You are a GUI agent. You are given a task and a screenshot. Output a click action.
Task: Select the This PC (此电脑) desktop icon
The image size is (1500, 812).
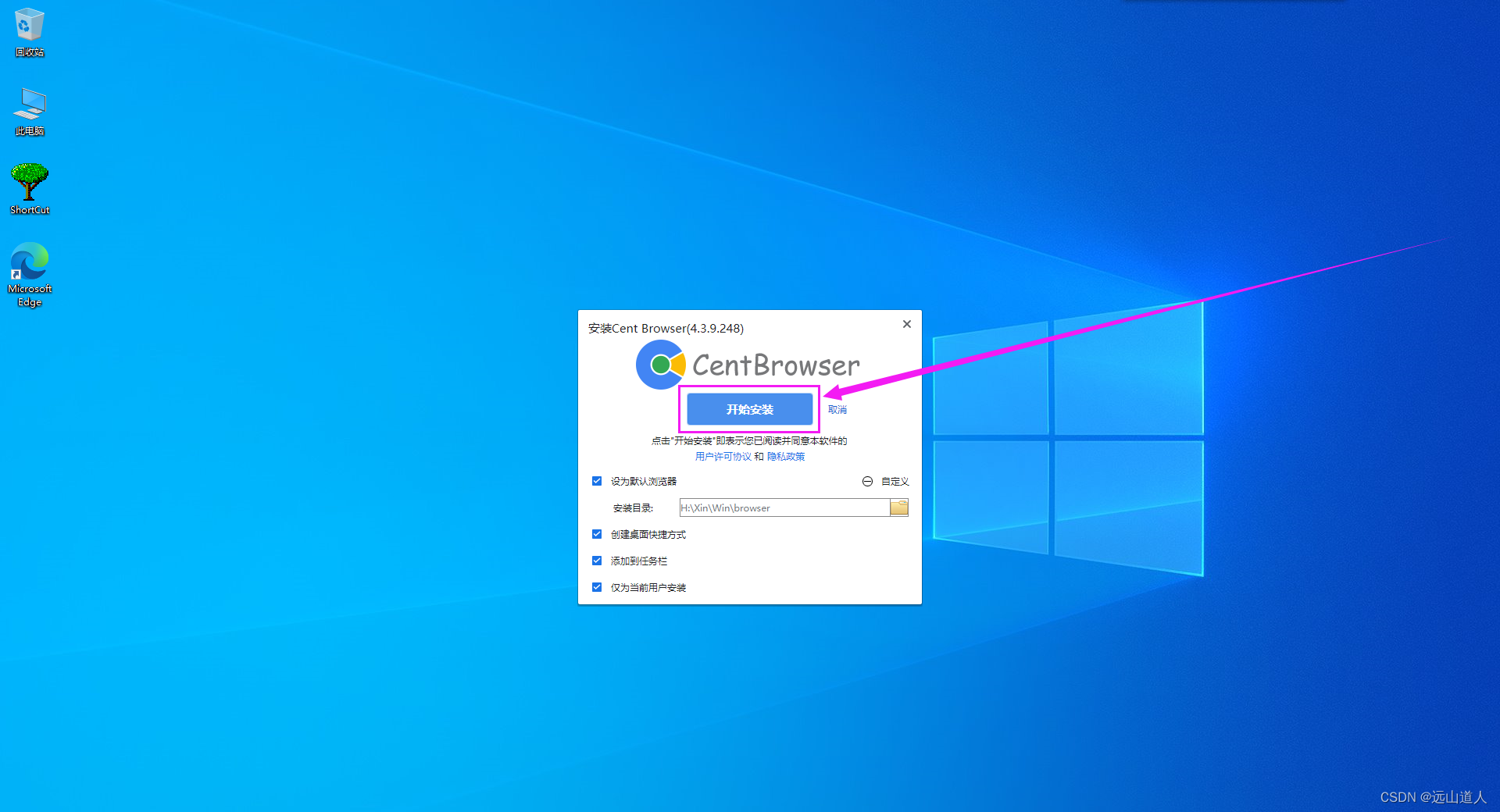point(30,111)
